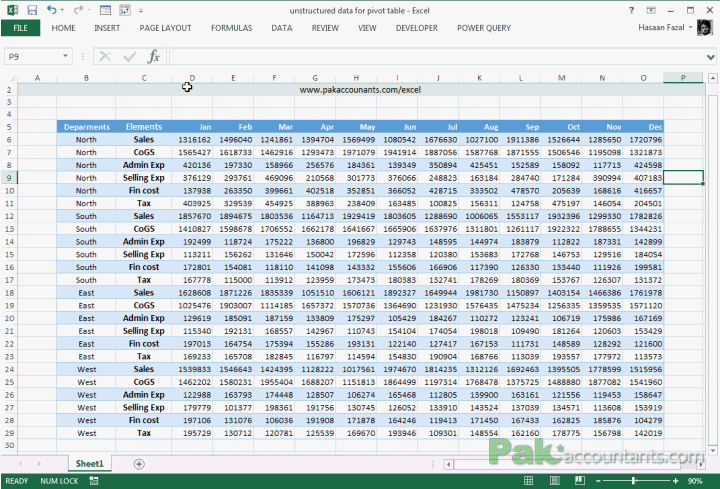Click the Cancel X icon in formula bar
The height and width of the screenshot is (489, 720).
point(105,56)
